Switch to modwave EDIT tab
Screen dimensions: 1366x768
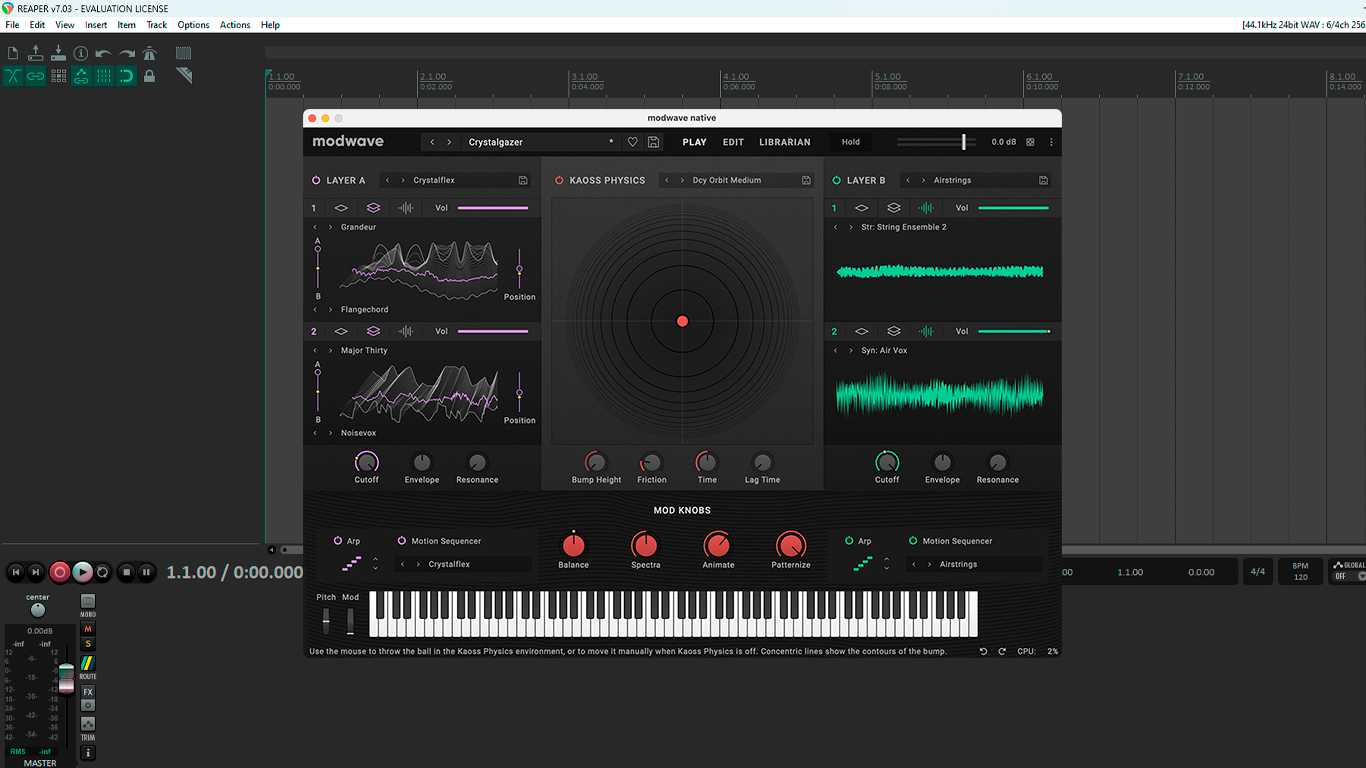click(733, 142)
